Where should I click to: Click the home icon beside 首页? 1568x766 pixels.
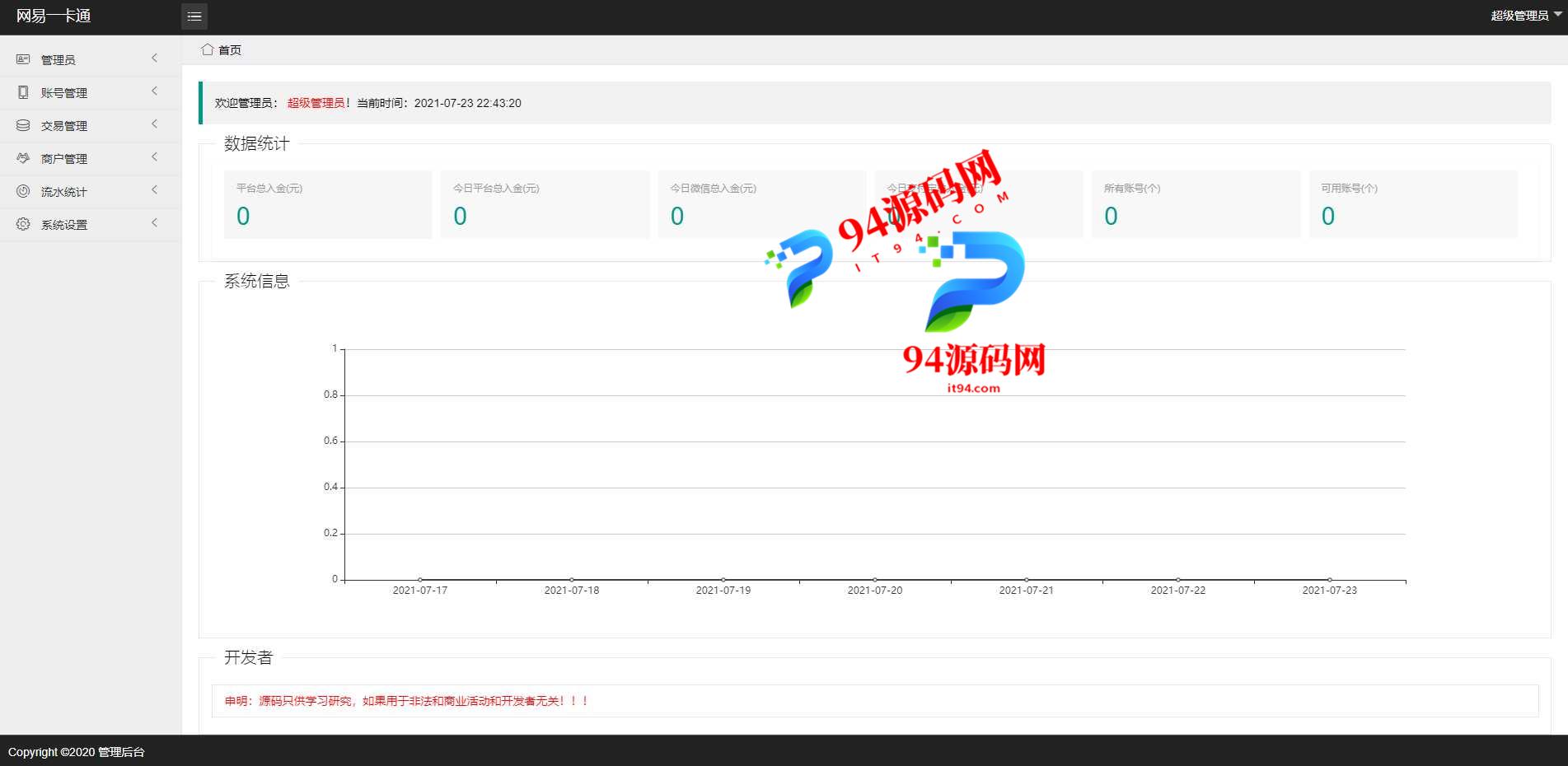point(208,49)
